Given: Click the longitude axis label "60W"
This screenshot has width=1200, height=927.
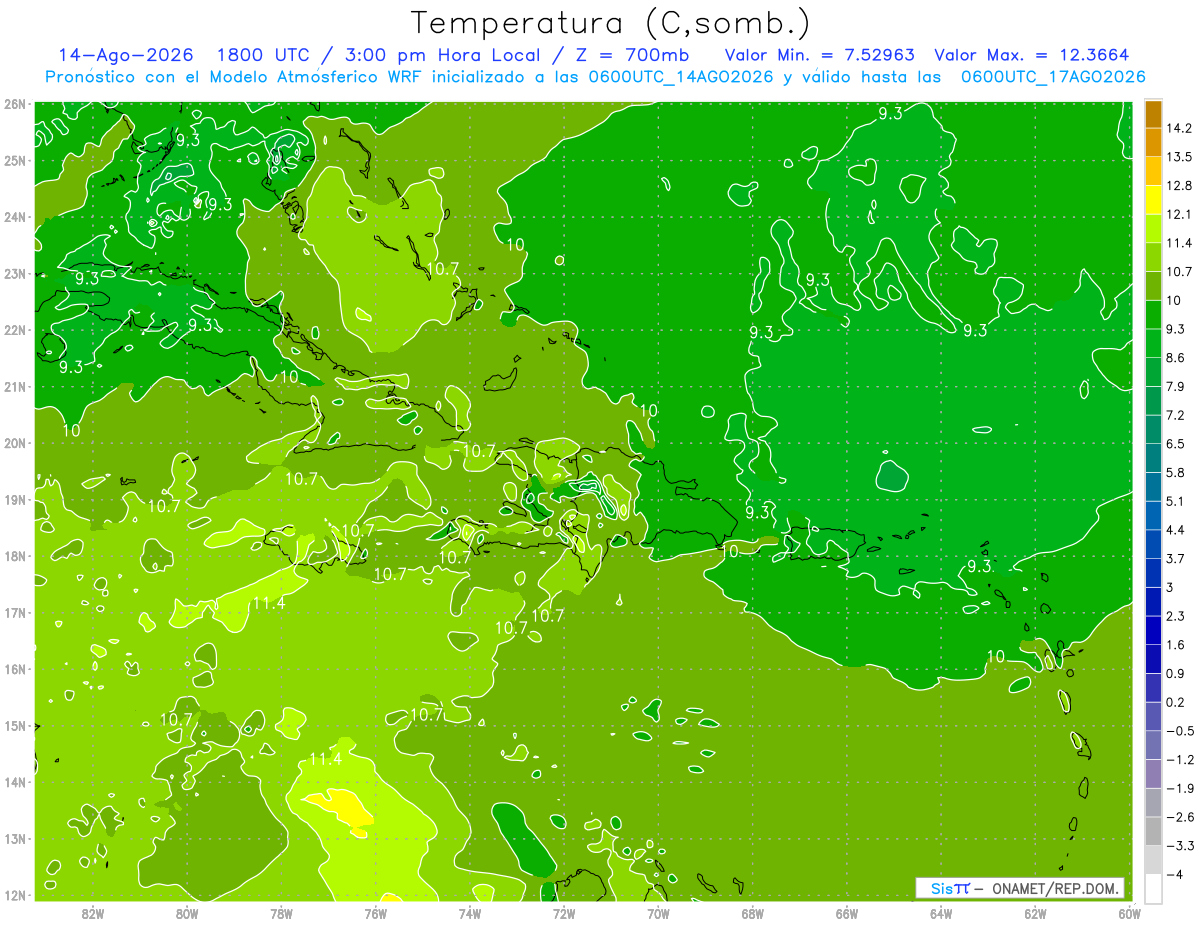Looking at the screenshot, I should point(1129,913).
